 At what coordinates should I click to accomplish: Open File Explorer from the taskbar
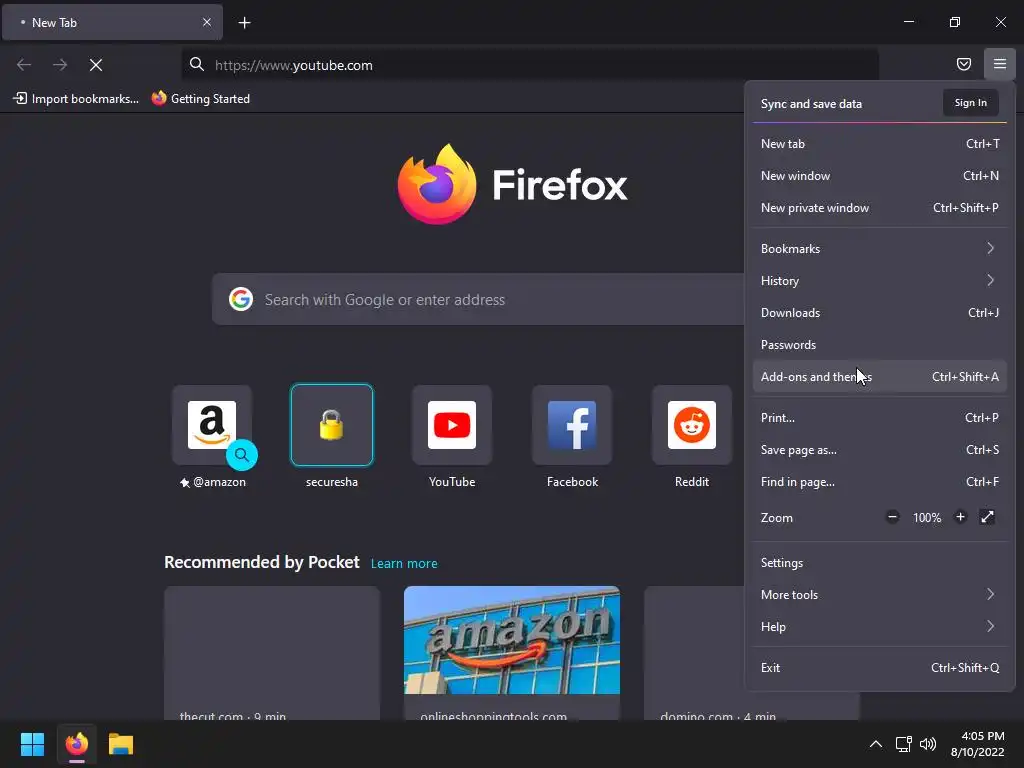pos(121,744)
